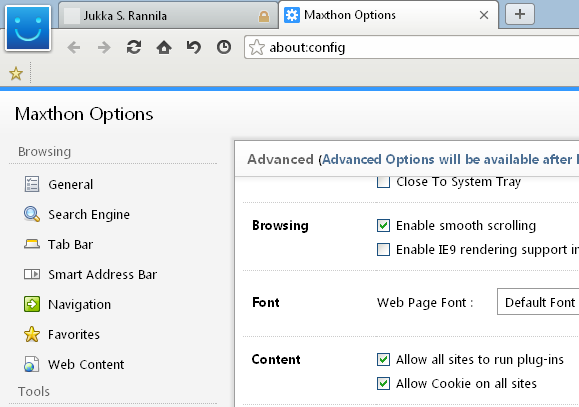Reload the page with the refresh icon
Viewport: 579px width, 407px height.
pos(134,47)
